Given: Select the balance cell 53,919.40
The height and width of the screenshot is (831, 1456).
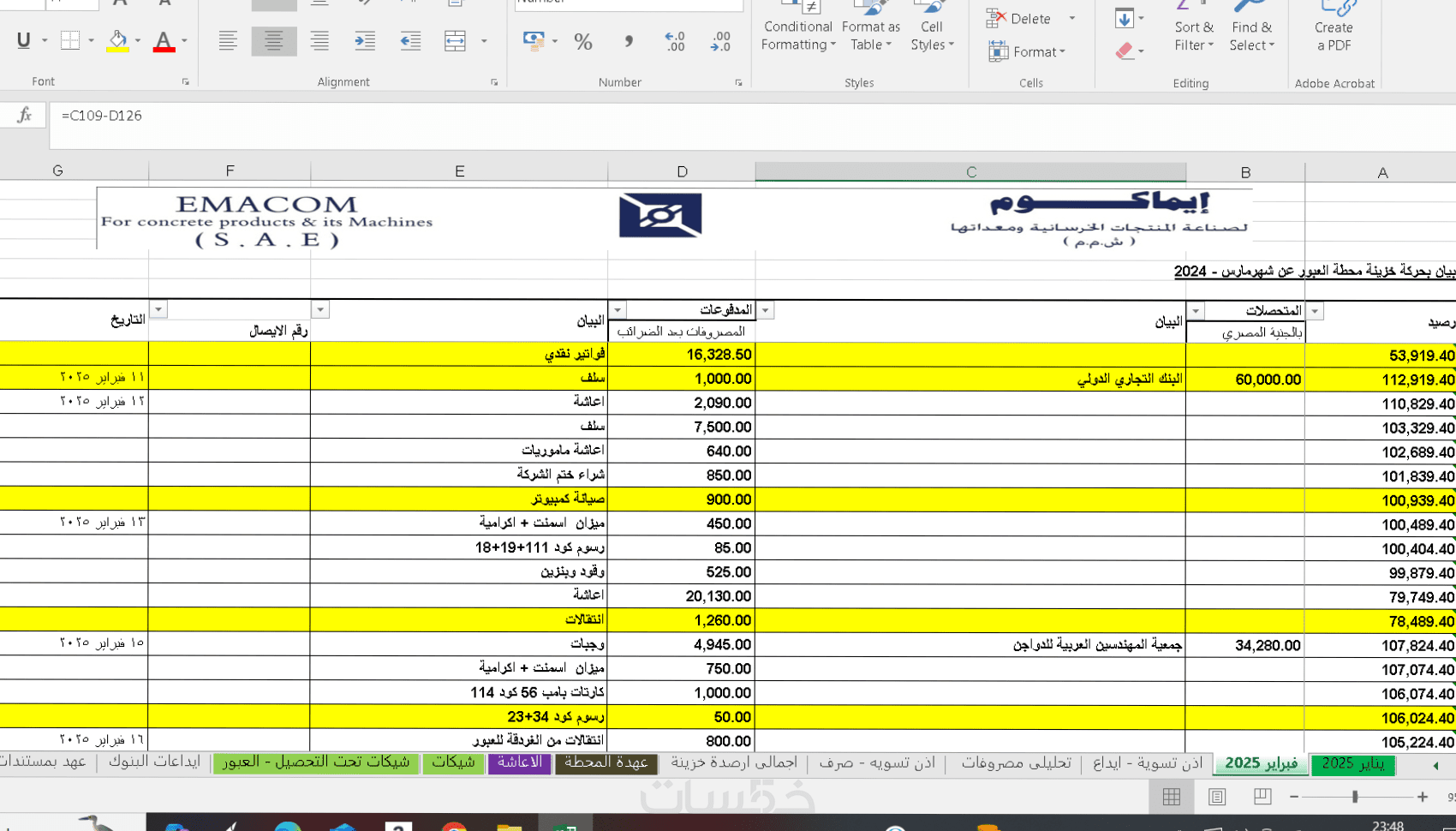Looking at the screenshot, I should point(1381,355).
